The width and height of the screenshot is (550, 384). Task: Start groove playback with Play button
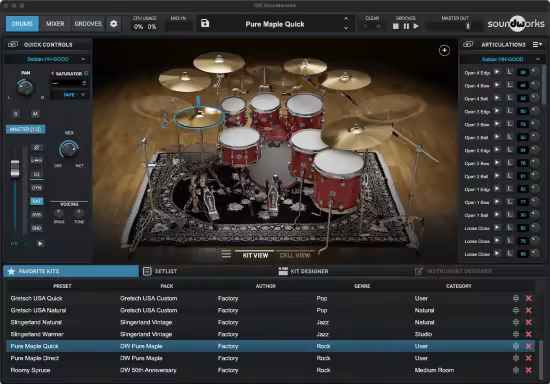pyautogui.click(x=416, y=26)
